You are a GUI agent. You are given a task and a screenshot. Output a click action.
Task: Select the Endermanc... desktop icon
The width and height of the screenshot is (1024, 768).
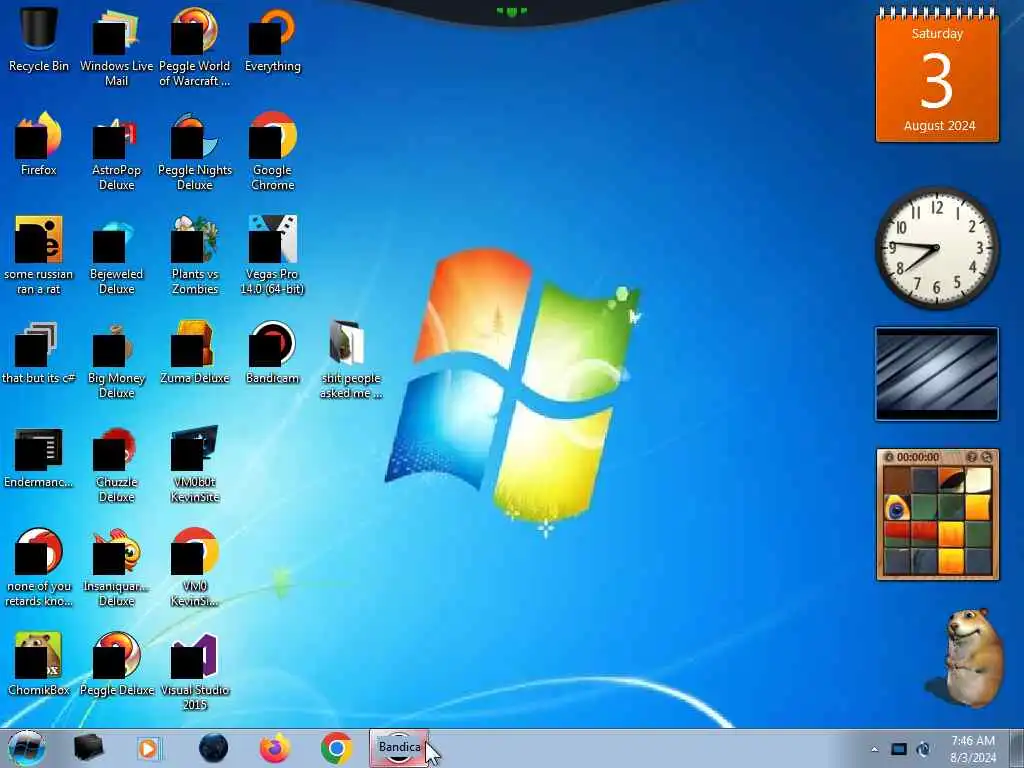click(x=39, y=457)
